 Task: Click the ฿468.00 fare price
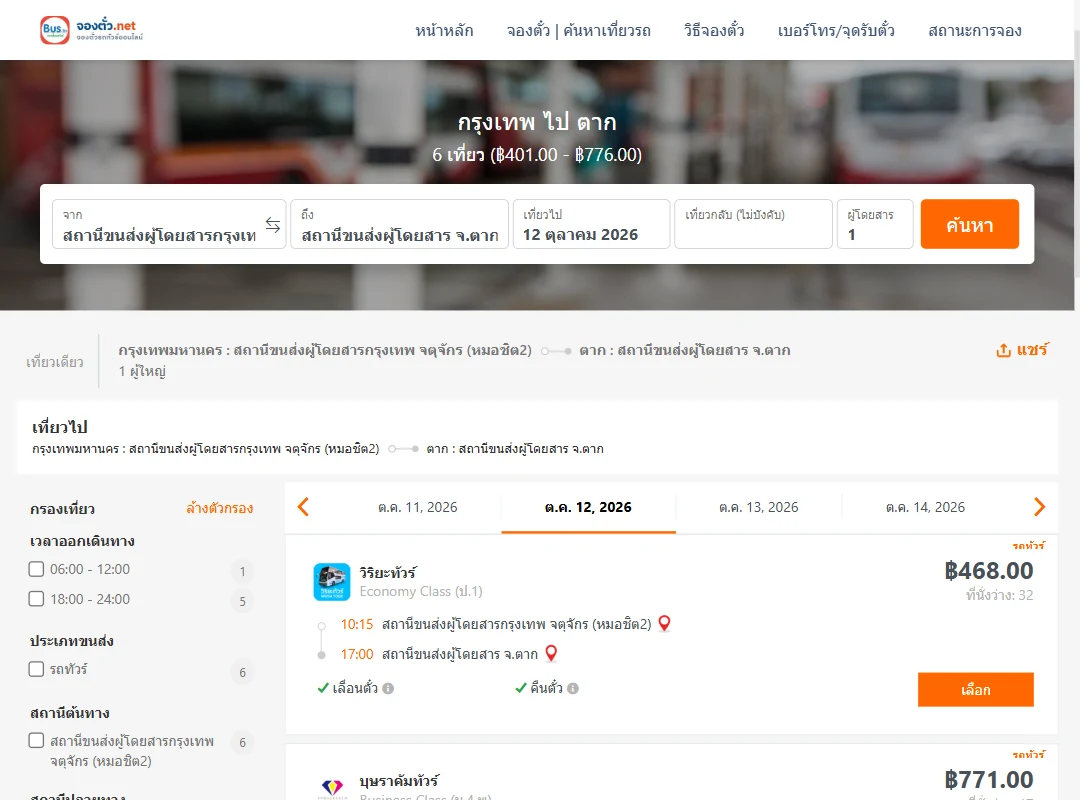coord(989,571)
